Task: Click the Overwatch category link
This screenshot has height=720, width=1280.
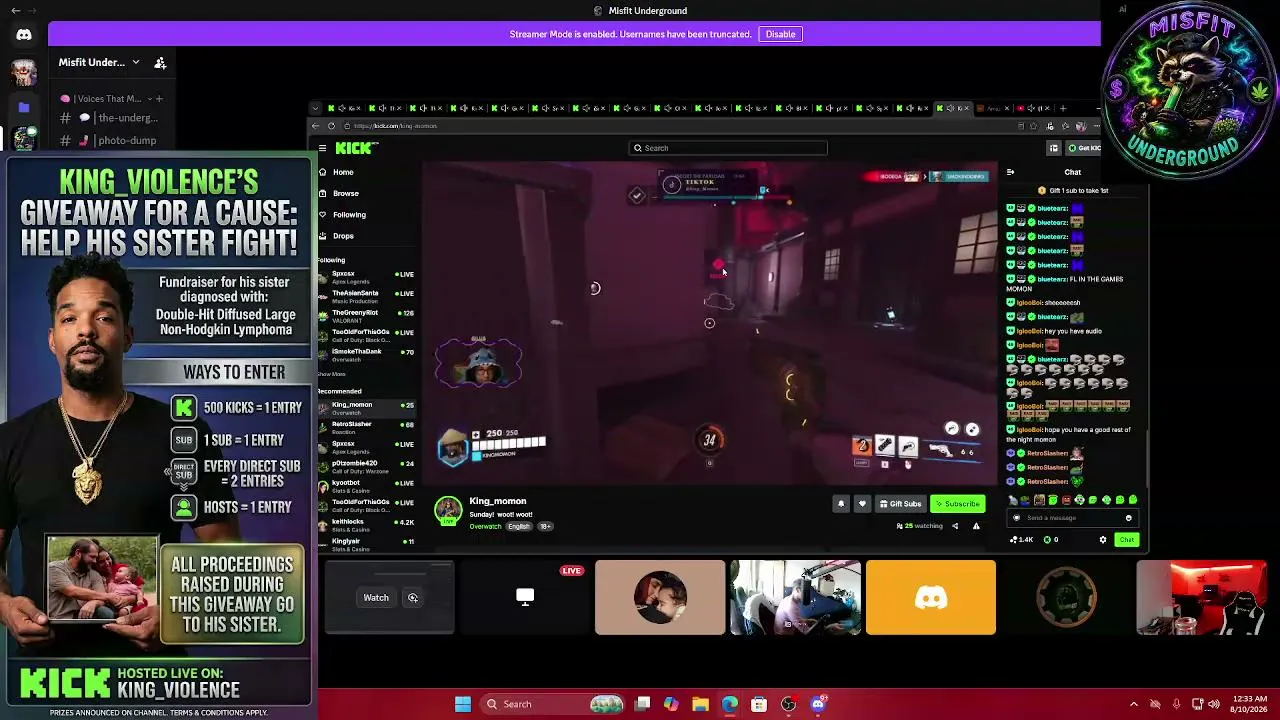Action: coord(485,527)
